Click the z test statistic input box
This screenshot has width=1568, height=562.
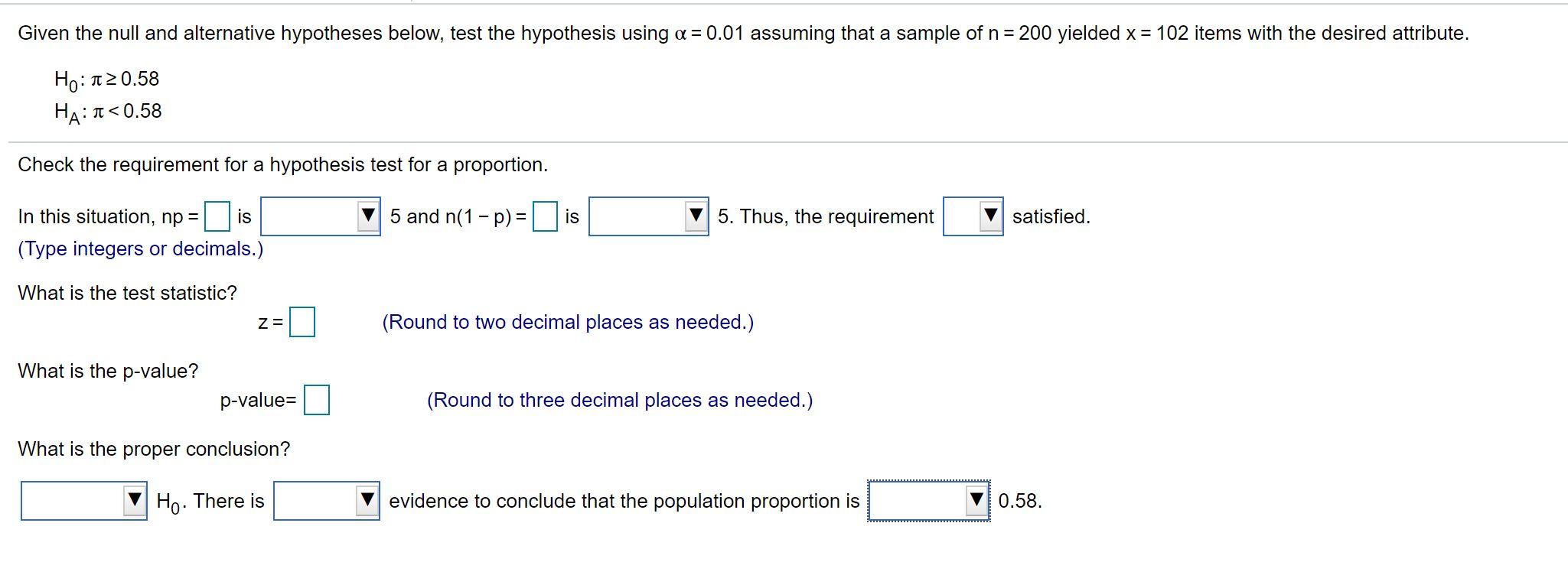click(302, 322)
